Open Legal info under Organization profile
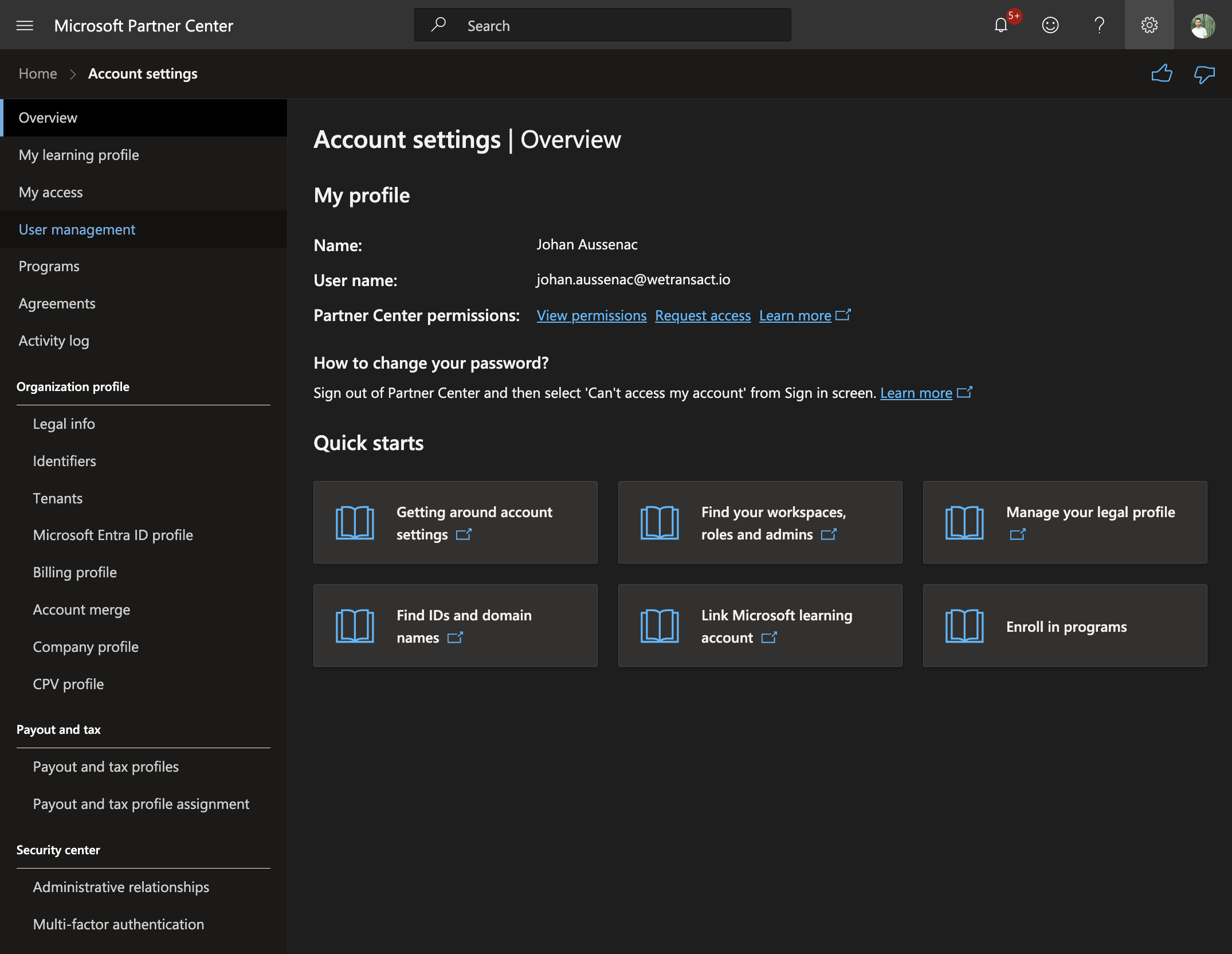Screen dimensions: 1232x954 (143, 424)
